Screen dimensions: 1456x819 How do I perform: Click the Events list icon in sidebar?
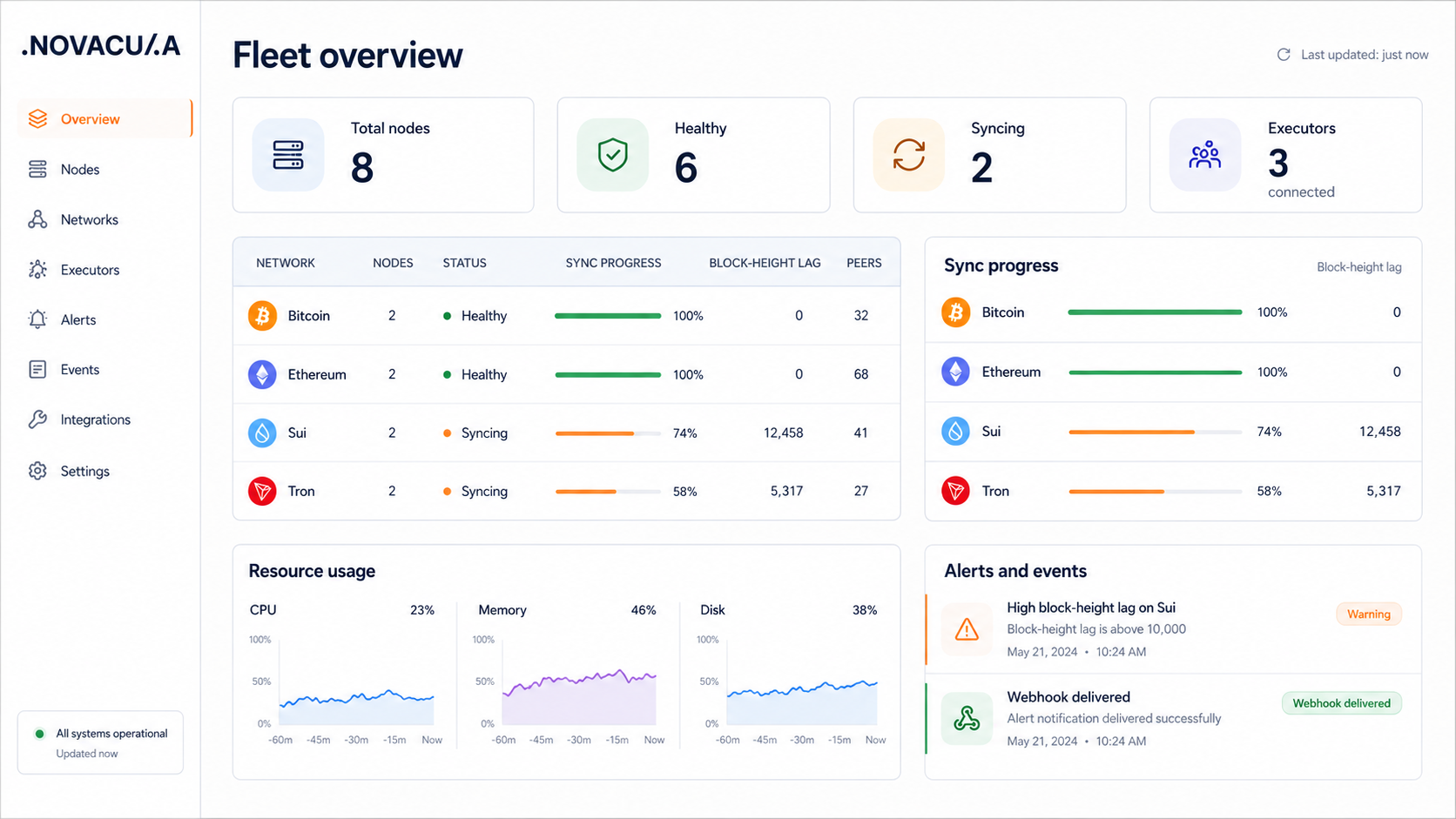tap(37, 369)
